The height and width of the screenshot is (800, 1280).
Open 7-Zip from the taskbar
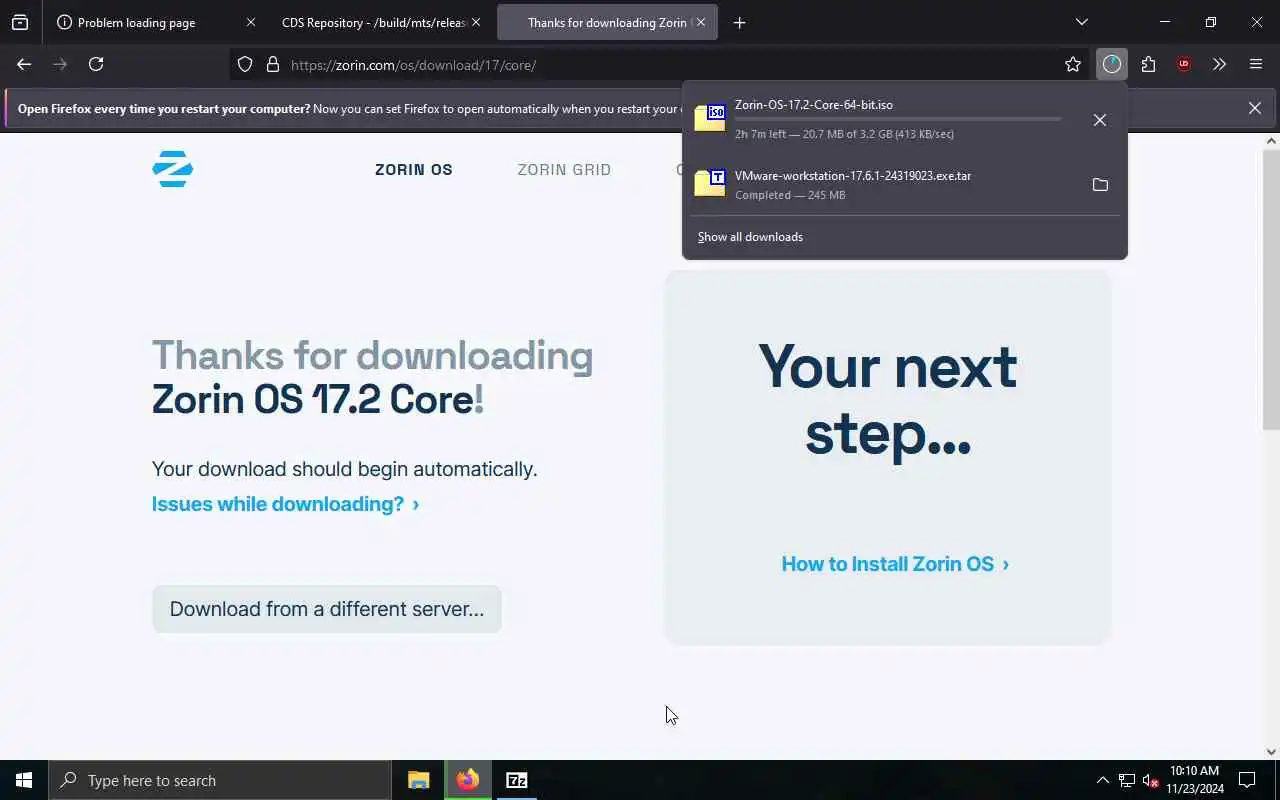pyautogui.click(x=517, y=780)
